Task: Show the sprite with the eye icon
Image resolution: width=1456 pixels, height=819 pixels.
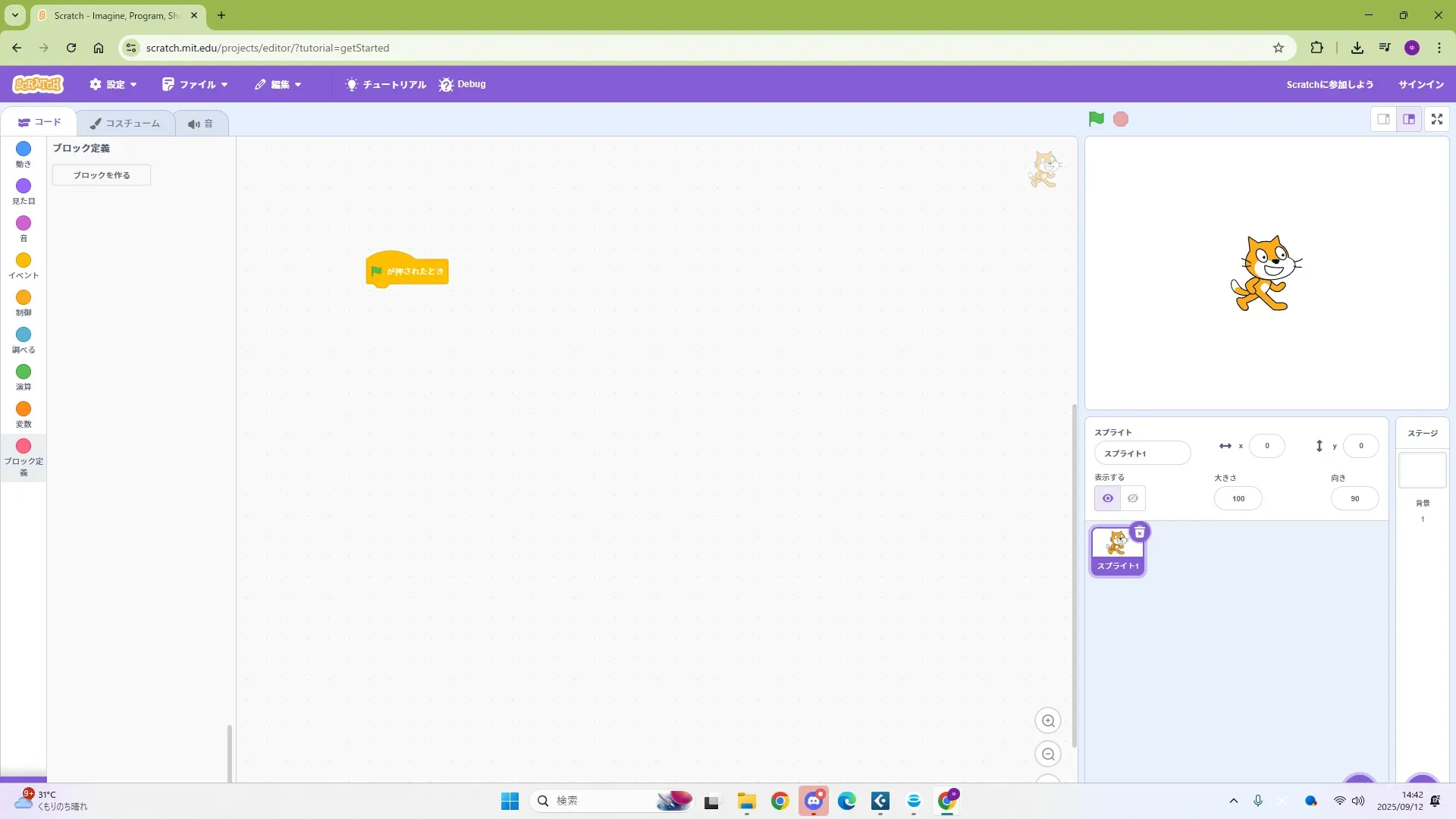Action: [x=1107, y=498]
